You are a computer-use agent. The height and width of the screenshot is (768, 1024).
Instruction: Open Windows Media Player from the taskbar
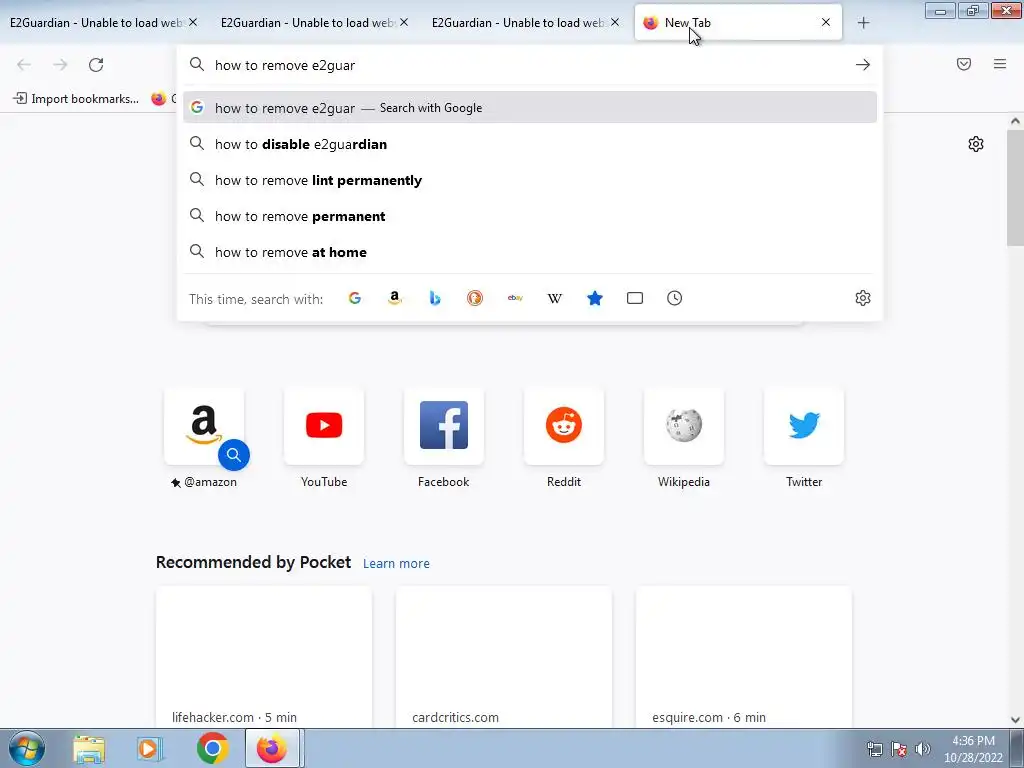(x=150, y=748)
